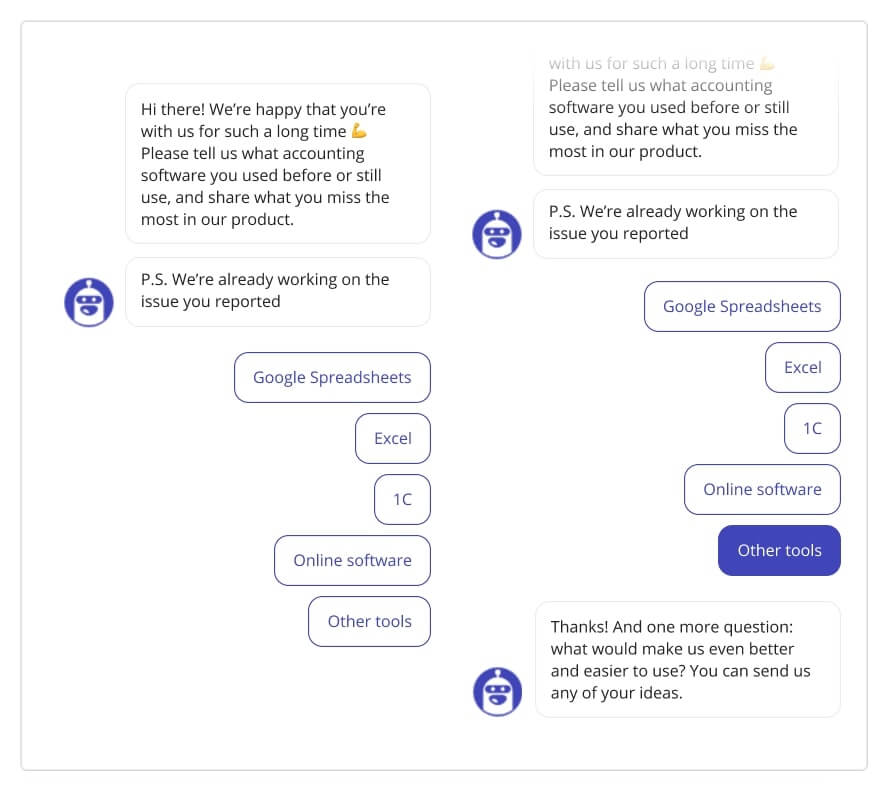Select Google Spreadsheets in left chat
The image size is (885, 788).
pyautogui.click(x=332, y=378)
